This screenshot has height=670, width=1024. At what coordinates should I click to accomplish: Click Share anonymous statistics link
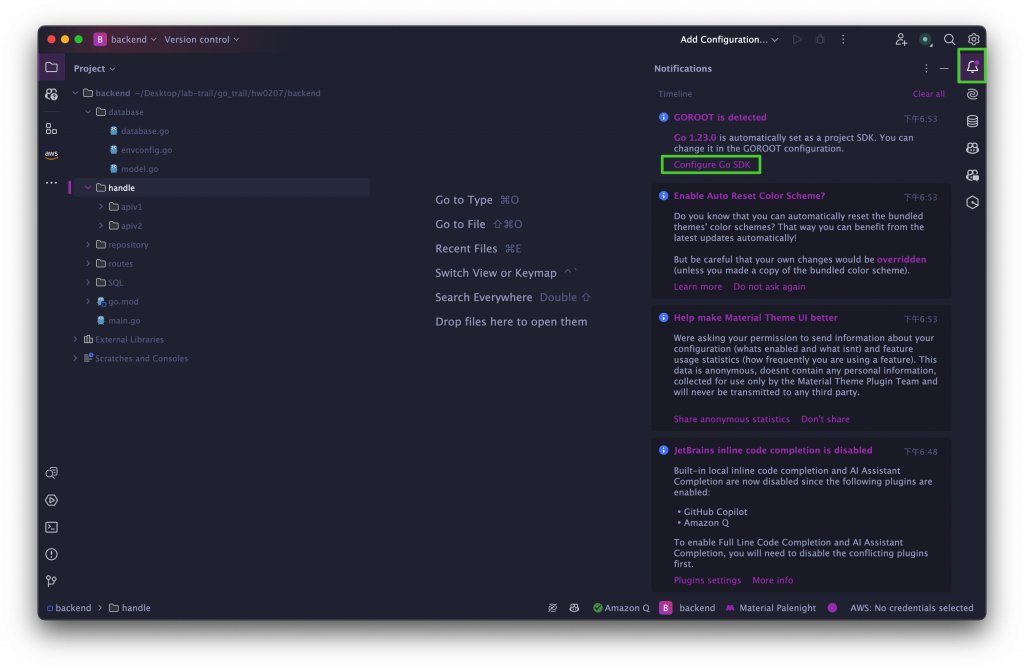tap(731, 419)
